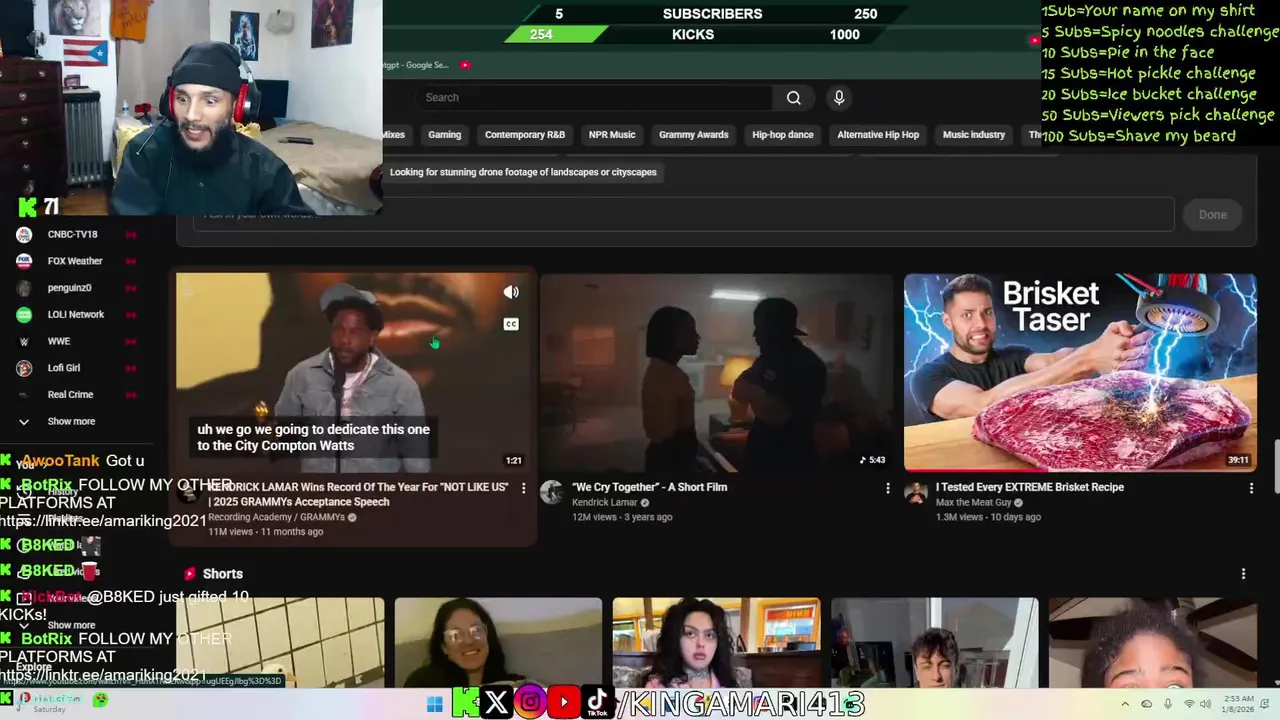
Task: Select the Mixes filter chip
Action: (x=394, y=135)
